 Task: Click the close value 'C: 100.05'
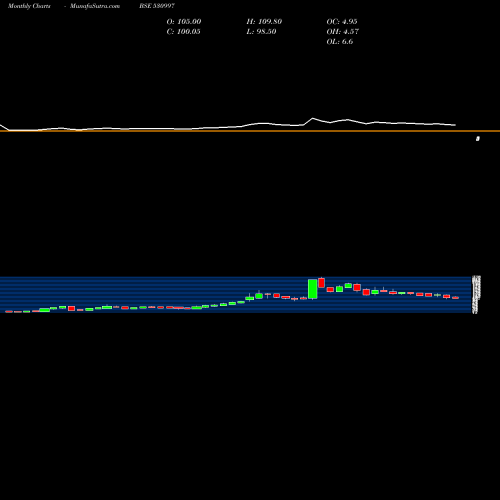[x=183, y=32]
